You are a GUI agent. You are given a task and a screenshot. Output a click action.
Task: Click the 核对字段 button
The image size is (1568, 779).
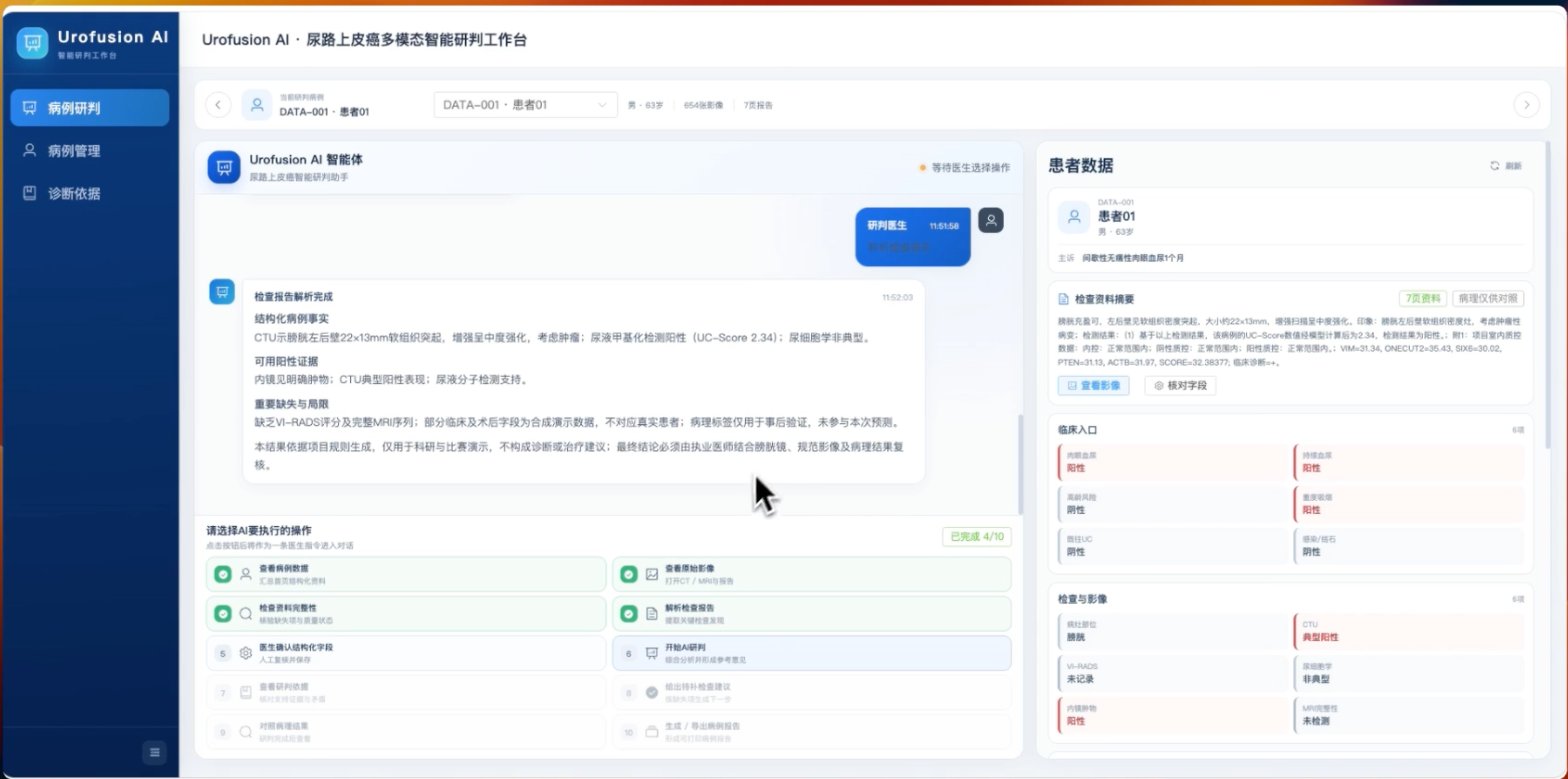[1180, 385]
